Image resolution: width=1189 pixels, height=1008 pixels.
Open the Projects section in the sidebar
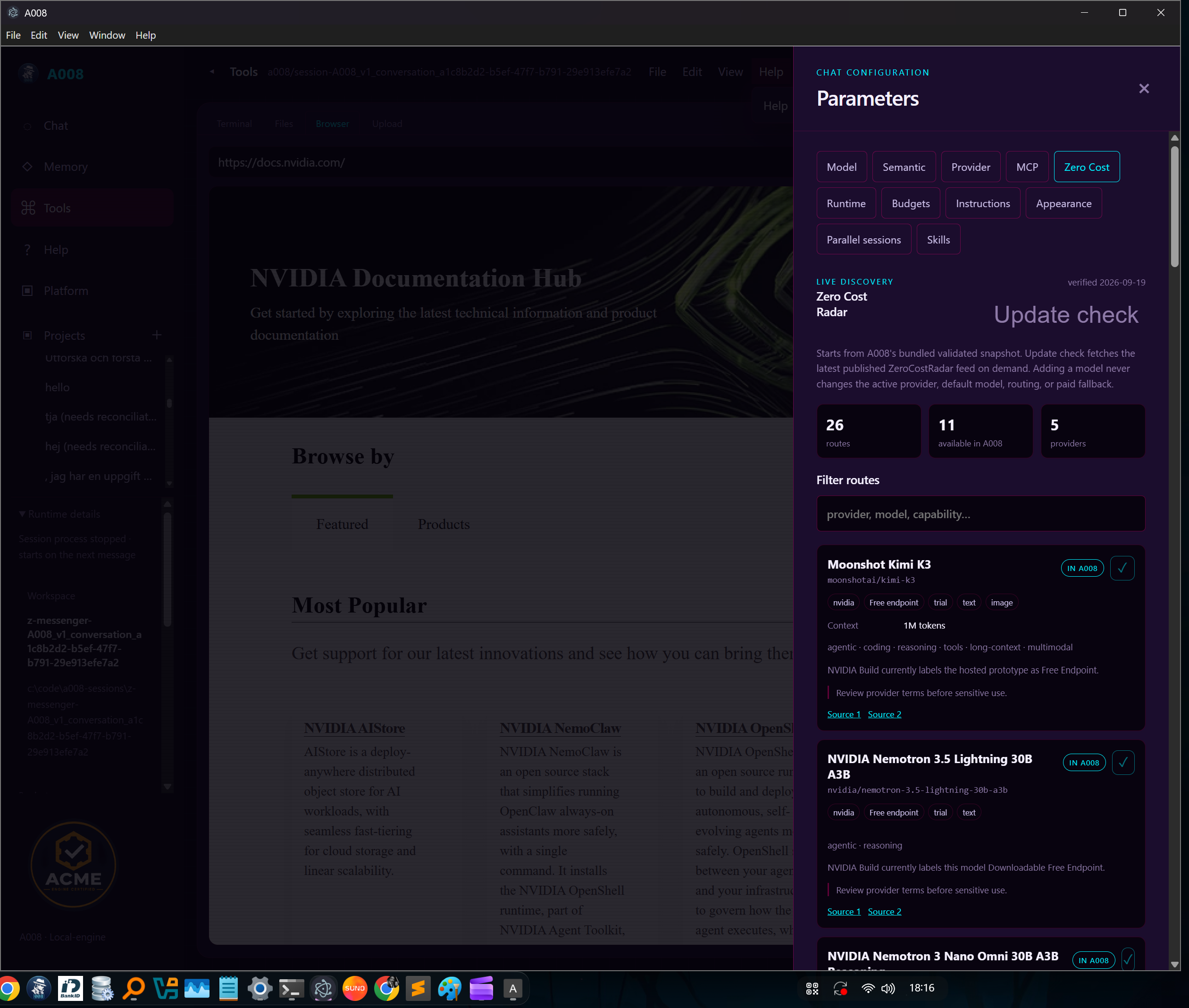pyautogui.click(x=64, y=336)
